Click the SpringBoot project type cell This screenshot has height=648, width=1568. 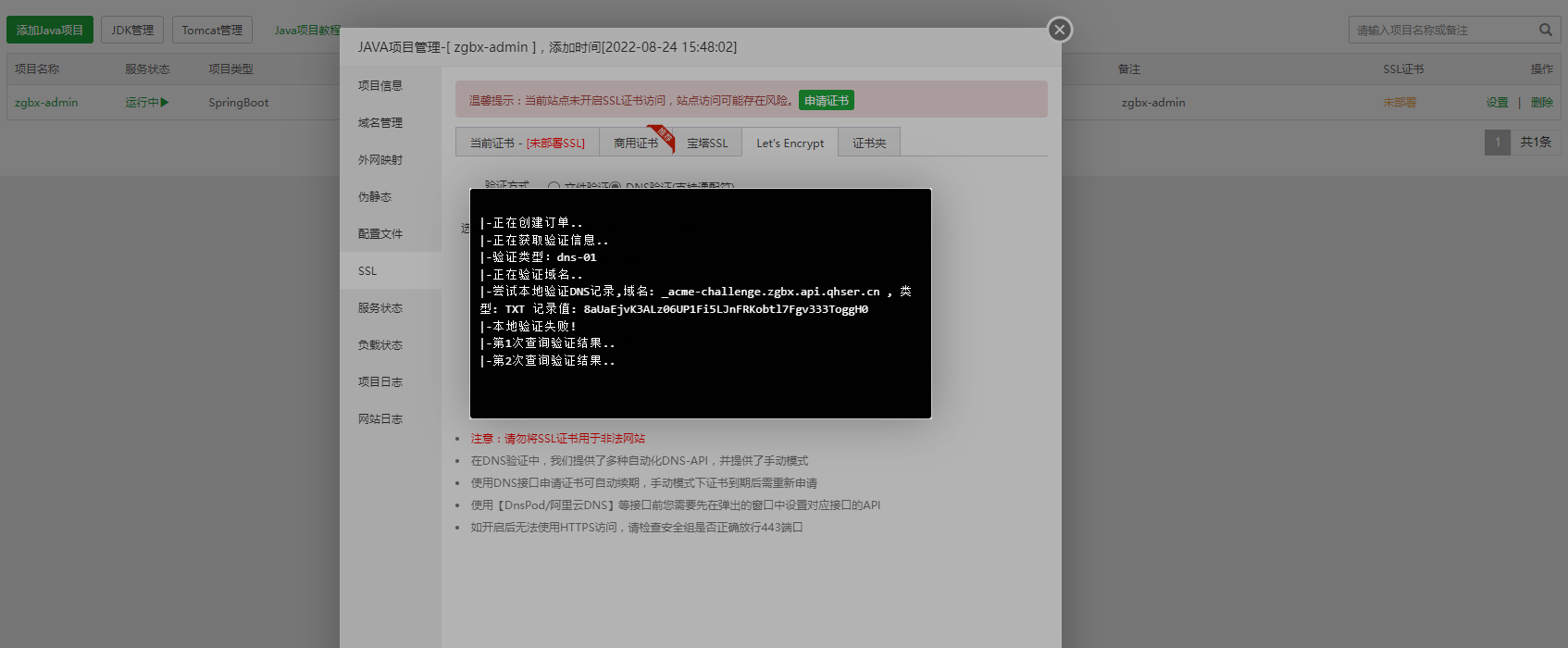coord(239,103)
